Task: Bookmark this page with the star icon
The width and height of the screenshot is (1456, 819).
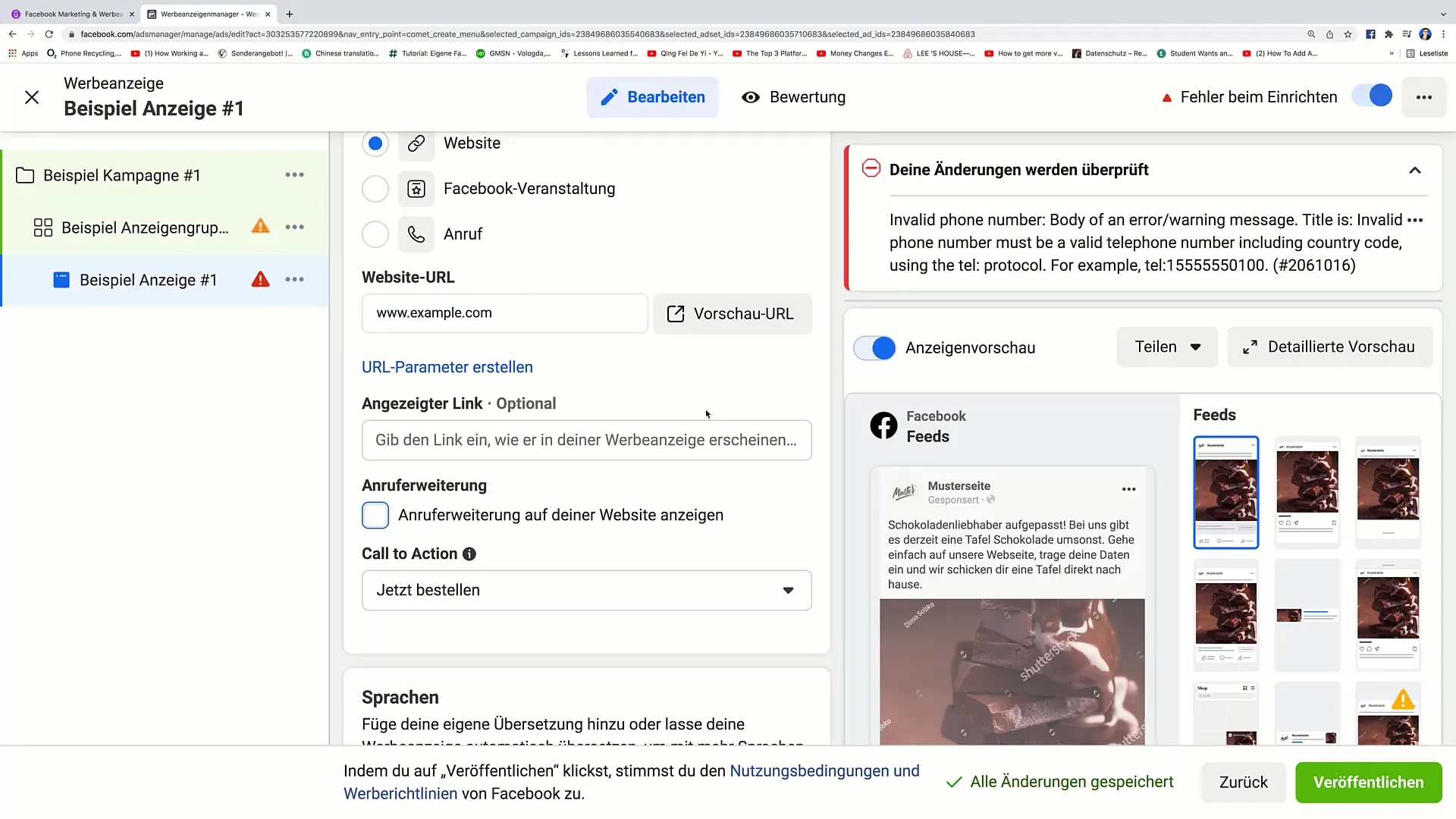Action: (1348, 34)
